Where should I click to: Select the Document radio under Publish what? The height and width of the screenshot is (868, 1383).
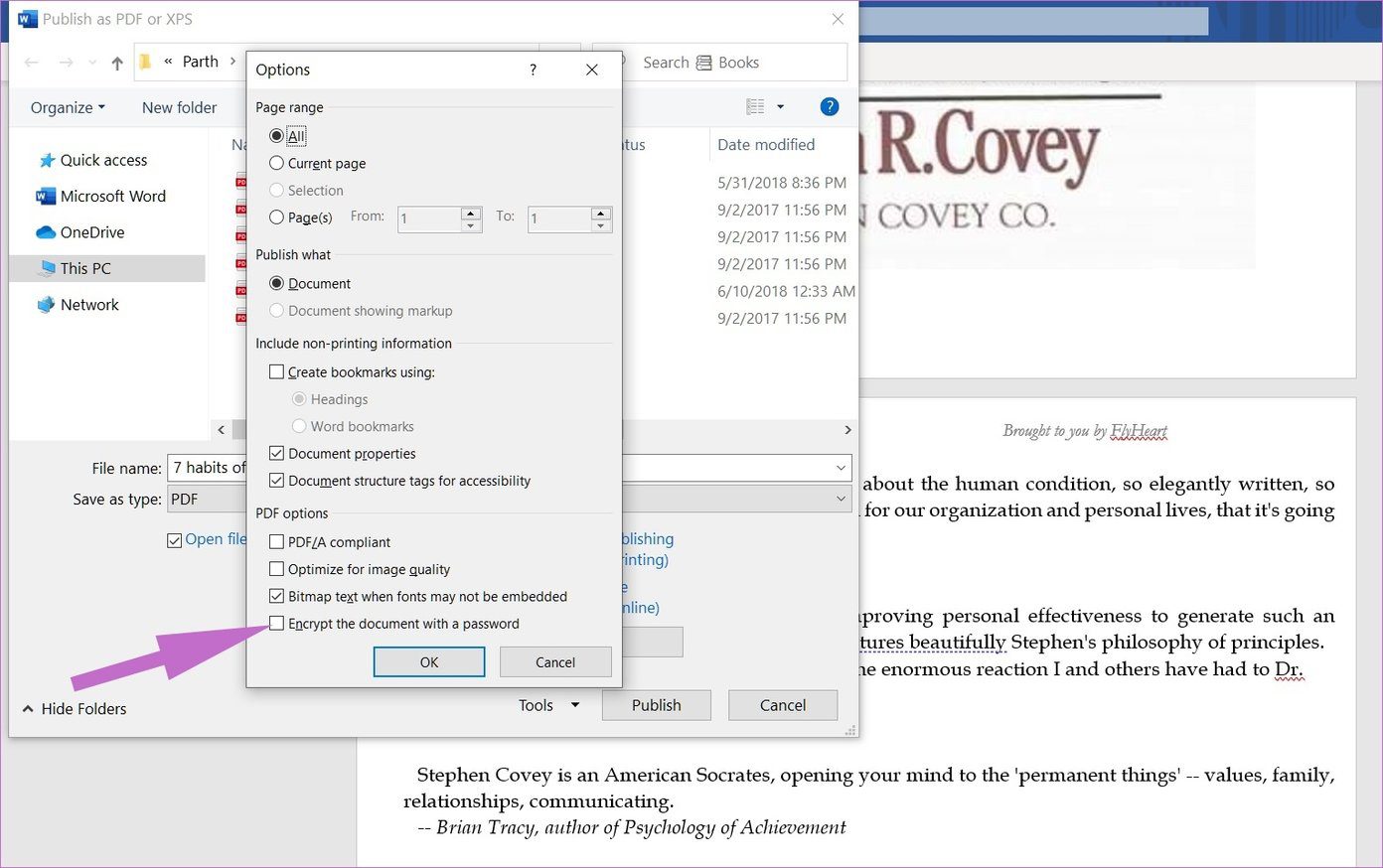(277, 283)
